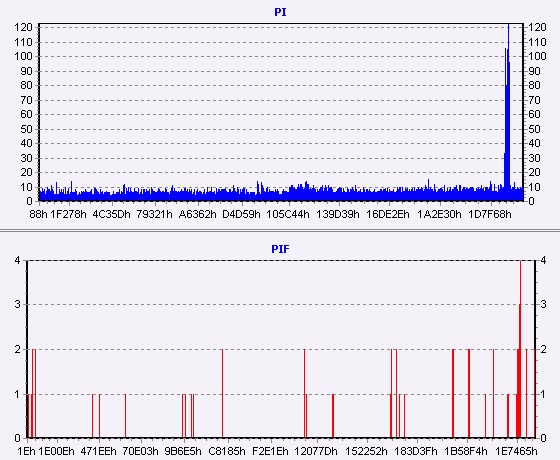The image size is (560, 460).
Task: Select the 183D3Fh axis label
Action: point(416,451)
